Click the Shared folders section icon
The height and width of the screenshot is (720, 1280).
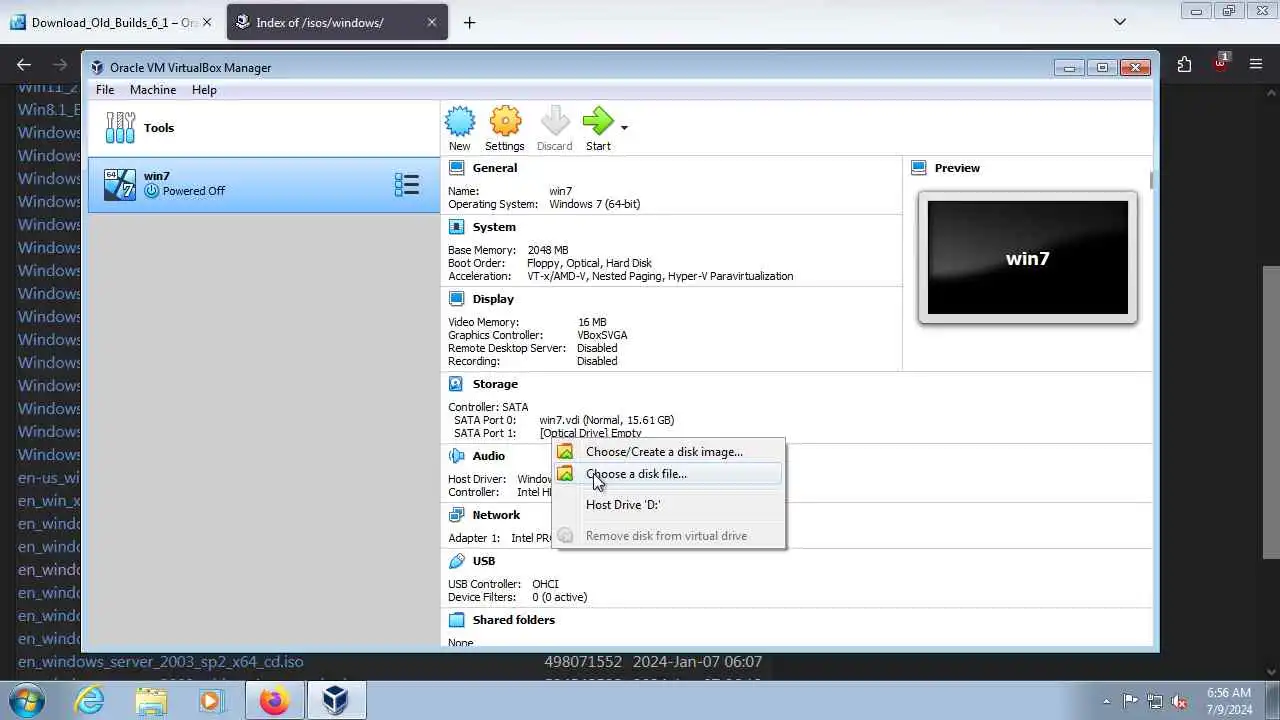457,620
